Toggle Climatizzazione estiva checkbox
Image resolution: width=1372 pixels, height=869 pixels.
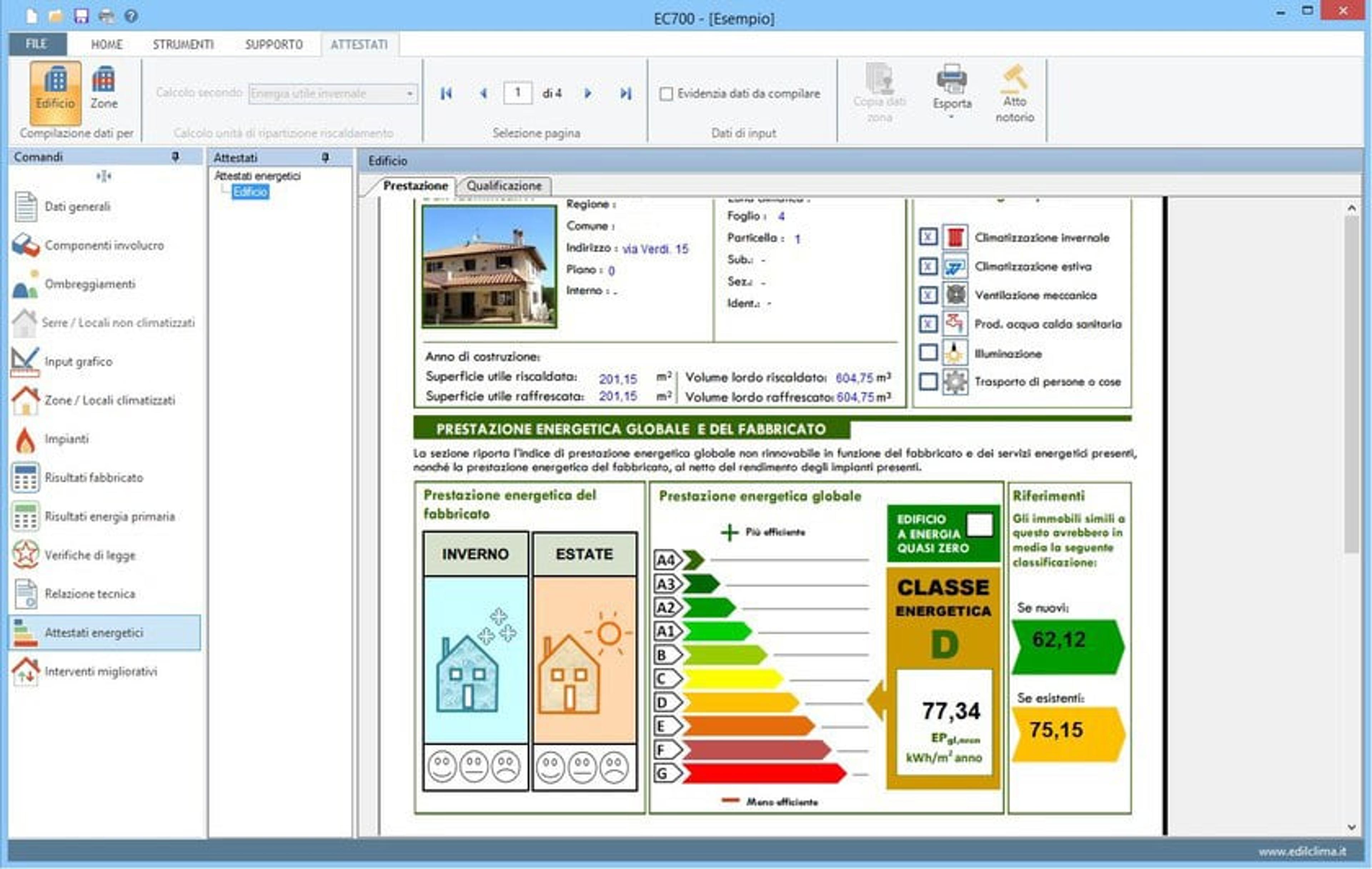928,266
